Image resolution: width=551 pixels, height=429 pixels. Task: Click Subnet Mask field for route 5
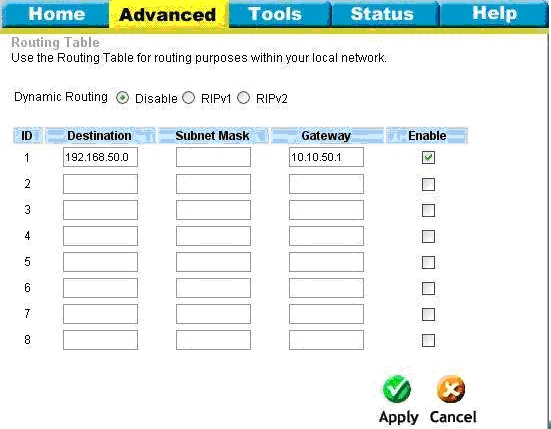[x=213, y=262]
